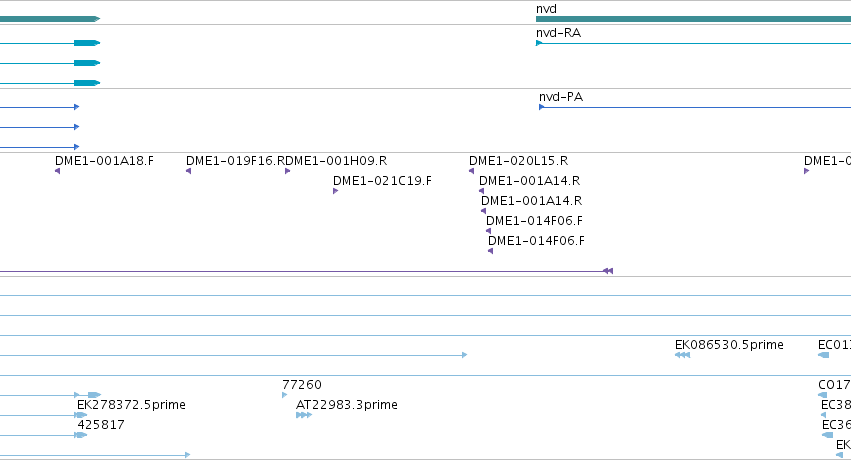Open the AT22983.3prime EST label

tap(347, 405)
